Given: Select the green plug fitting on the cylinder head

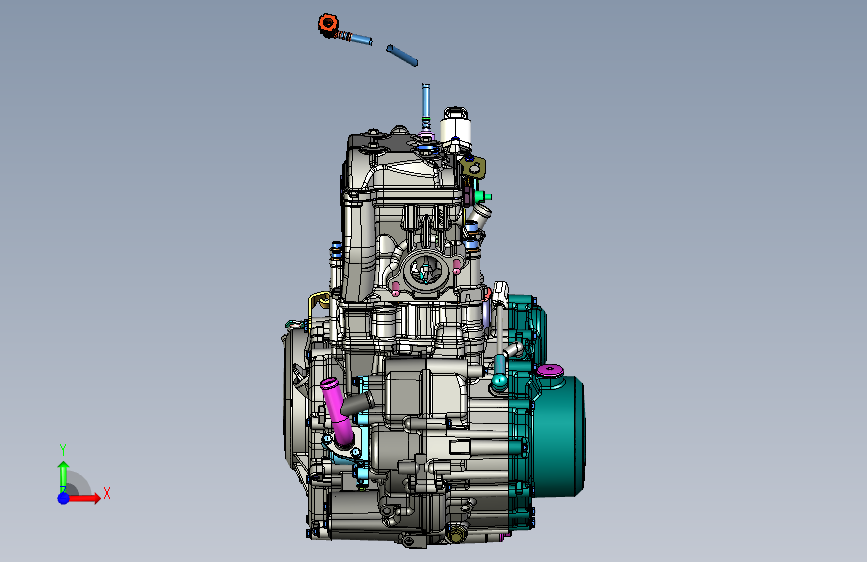Looking at the screenshot, I should (484, 196).
